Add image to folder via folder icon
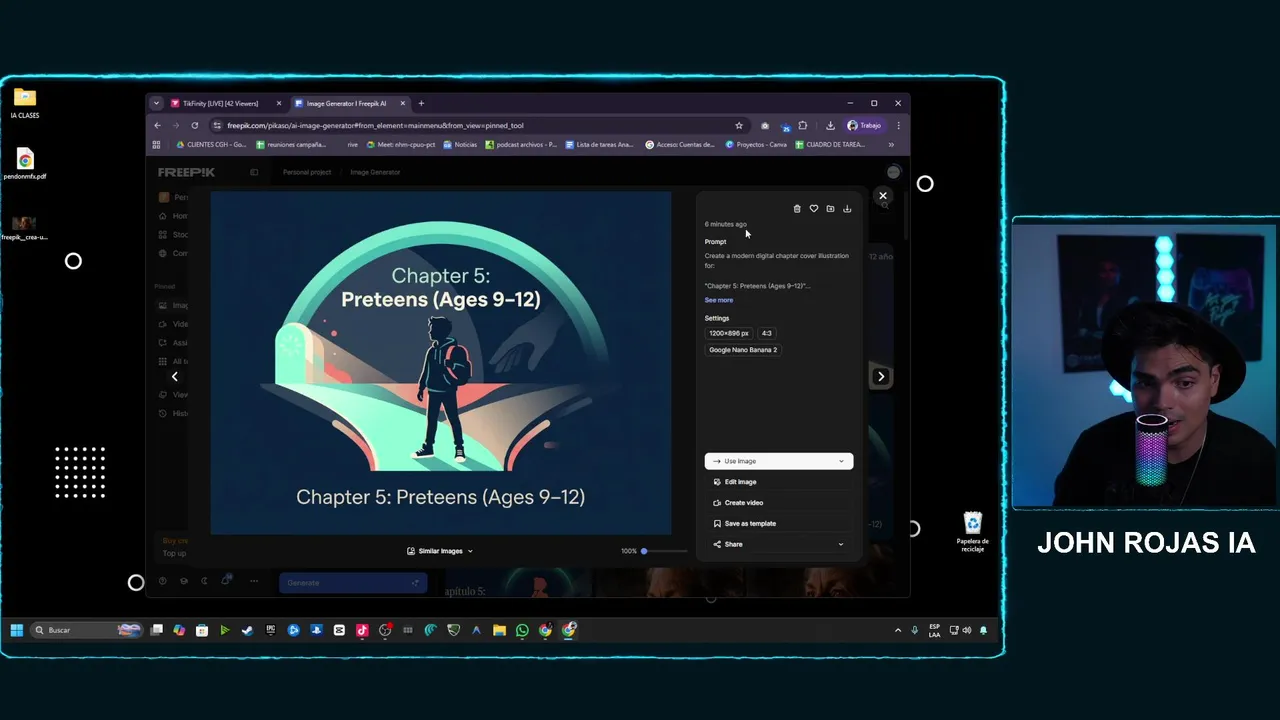The height and width of the screenshot is (720, 1280). [x=830, y=209]
